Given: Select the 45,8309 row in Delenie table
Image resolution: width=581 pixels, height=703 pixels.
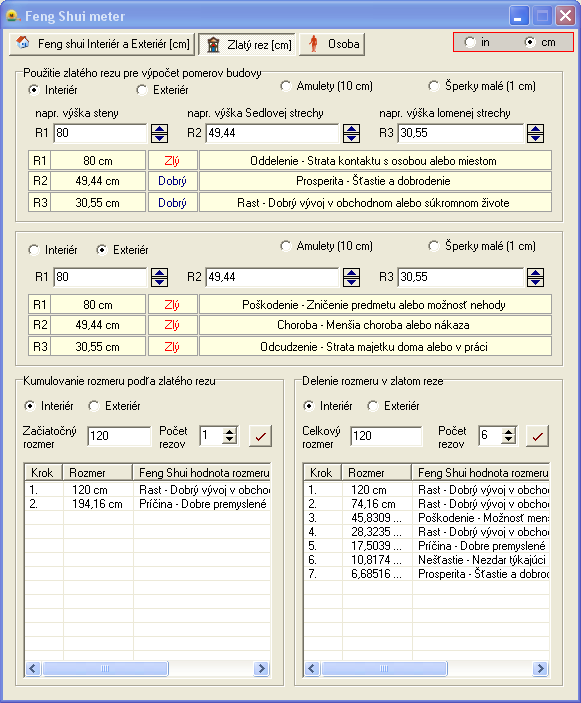Looking at the screenshot, I should pyautogui.click(x=426, y=518).
